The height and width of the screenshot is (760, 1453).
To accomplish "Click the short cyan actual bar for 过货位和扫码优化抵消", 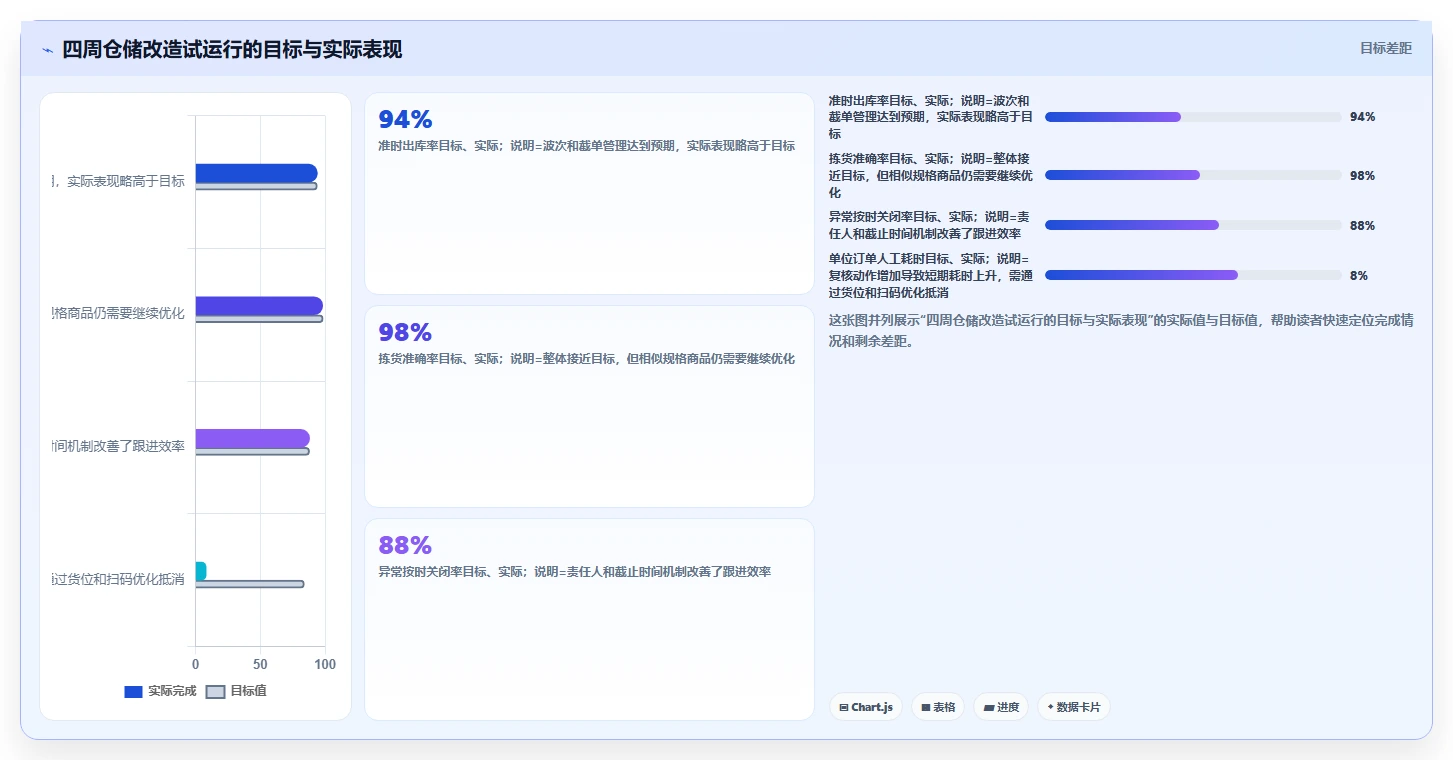I will (x=200, y=571).
